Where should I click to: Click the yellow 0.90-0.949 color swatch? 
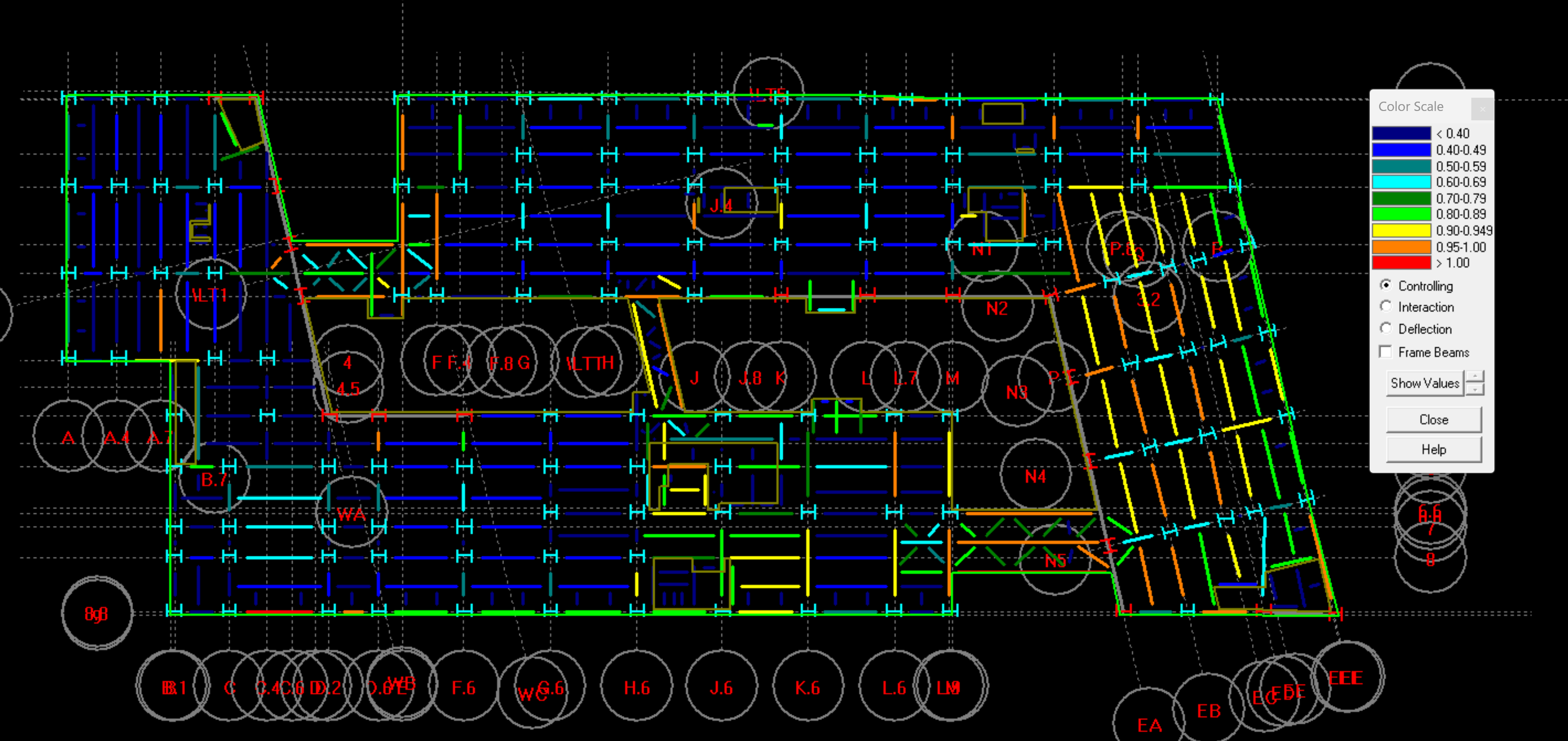point(1401,231)
